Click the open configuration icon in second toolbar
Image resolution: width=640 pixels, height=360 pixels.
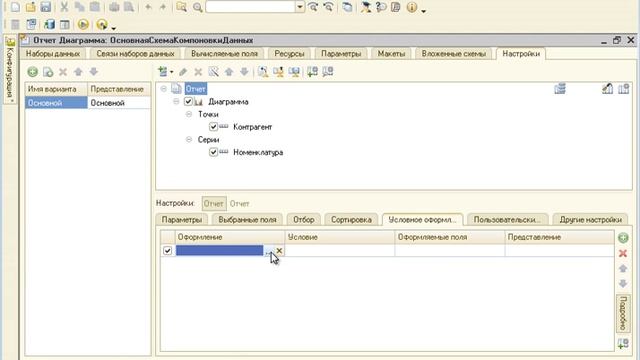(x=31, y=24)
